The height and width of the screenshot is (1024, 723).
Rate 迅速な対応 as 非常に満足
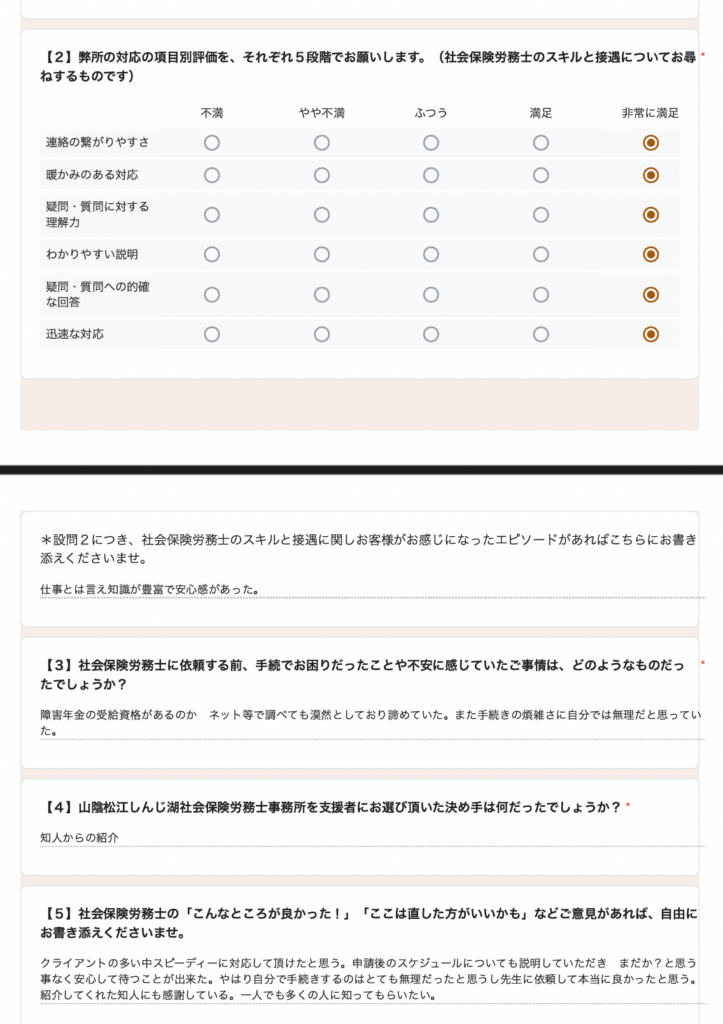click(651, 334)
